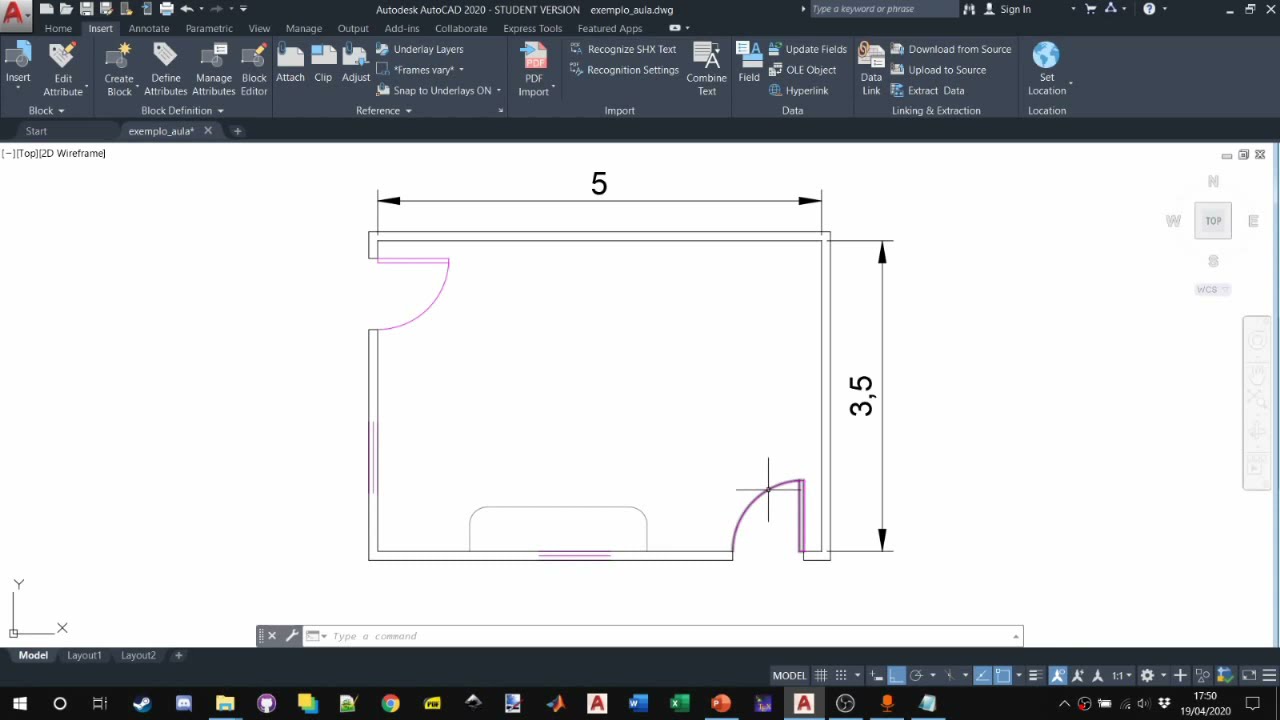Click the Combine Text tool
1280x720 pixels.
pos(706,69)
